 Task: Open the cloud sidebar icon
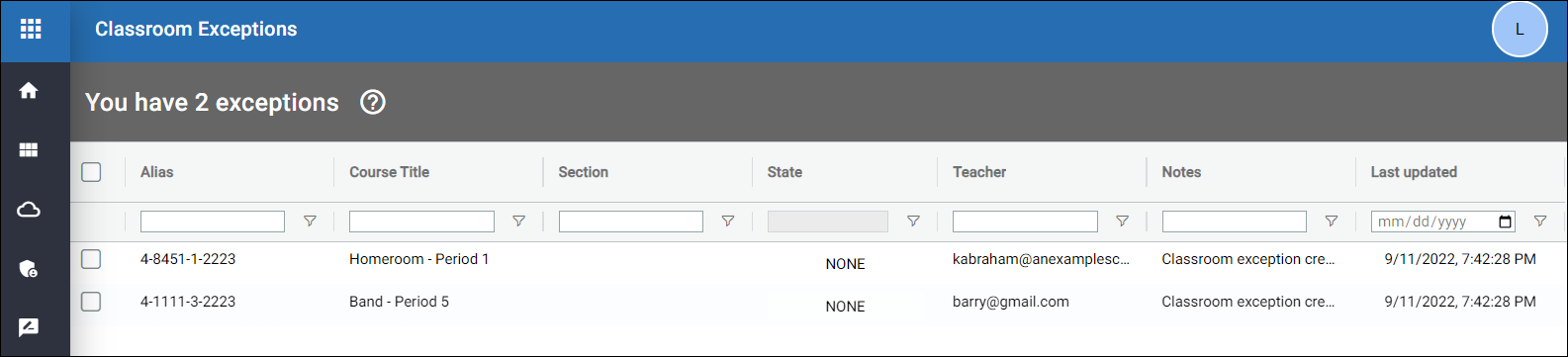[x=29, y=210]
